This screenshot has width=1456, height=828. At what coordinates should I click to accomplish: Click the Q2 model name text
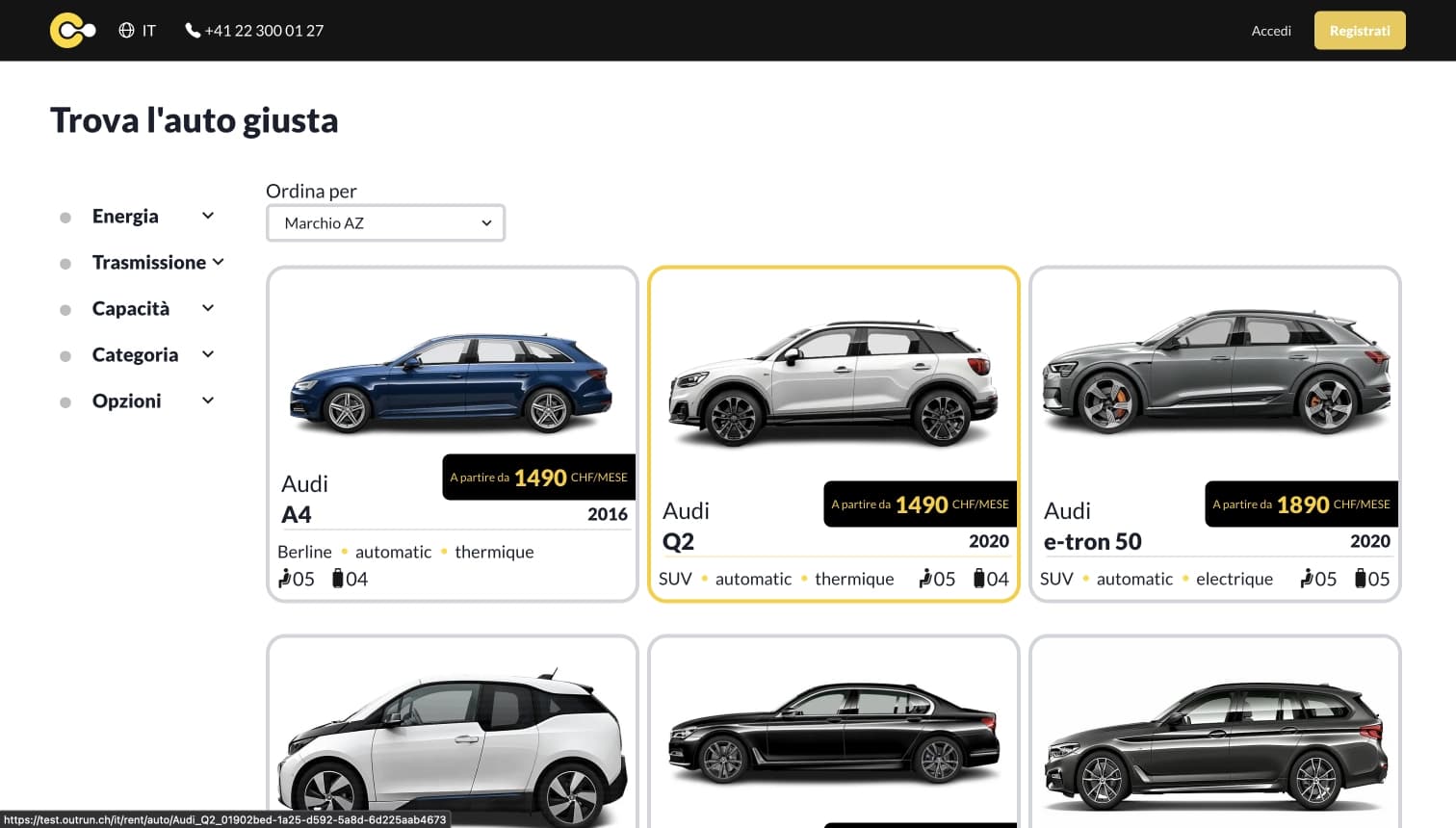click(678, 542)
